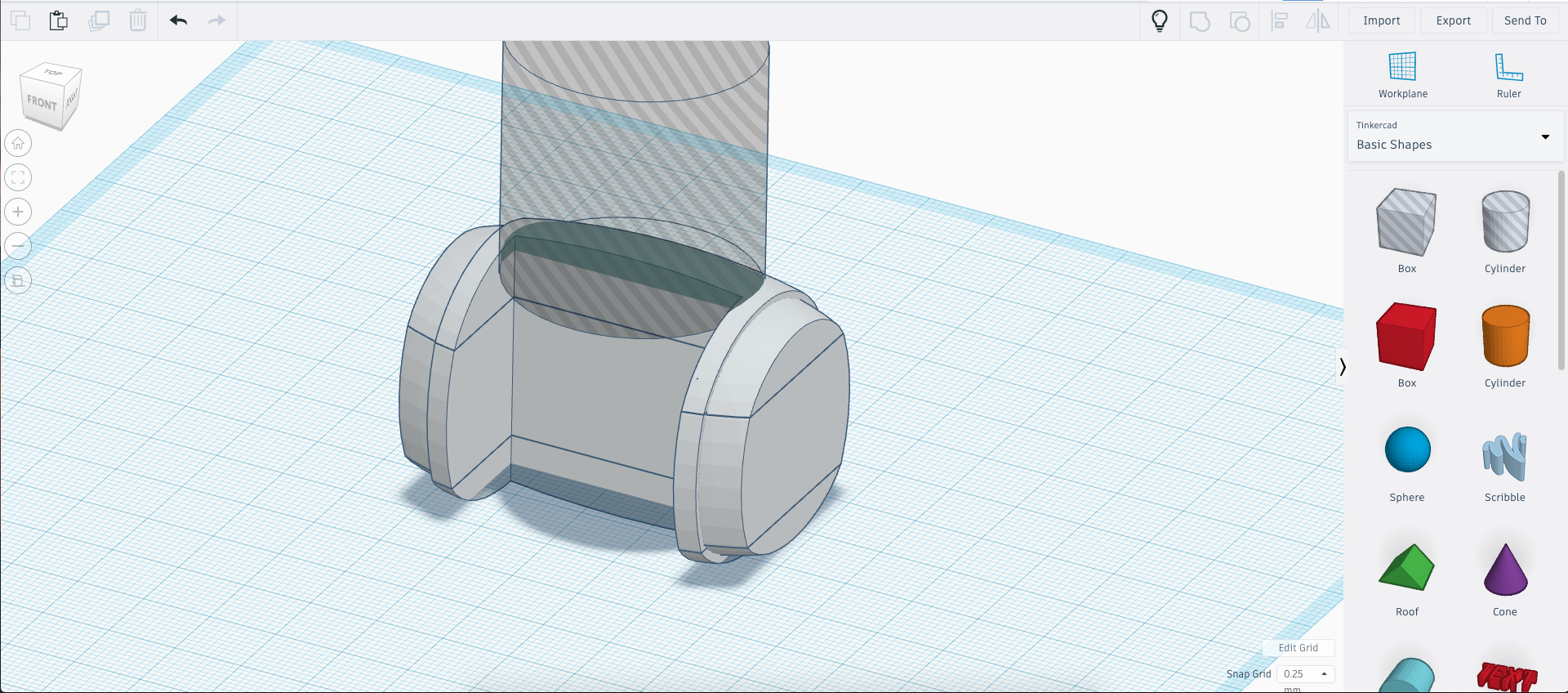Viewport: 1568px width, 693px height.
Task: Toggle orthographic perspective view button
Action: (x=18, y=280)
